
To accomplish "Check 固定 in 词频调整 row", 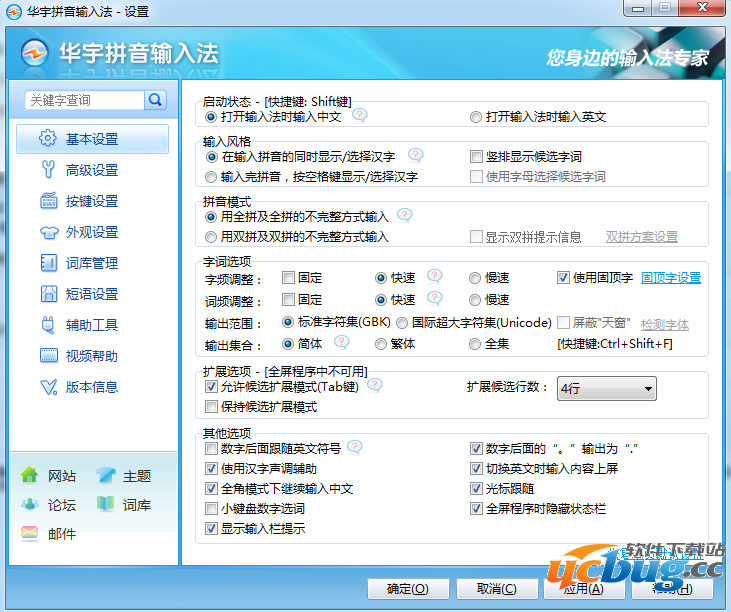I will click(x=289, y=300).
